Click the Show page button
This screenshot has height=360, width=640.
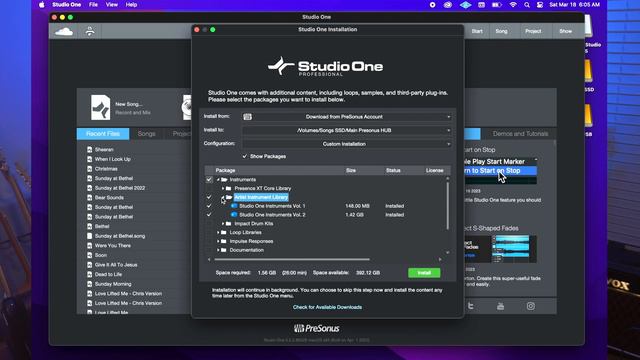click(x=566, y=31)
